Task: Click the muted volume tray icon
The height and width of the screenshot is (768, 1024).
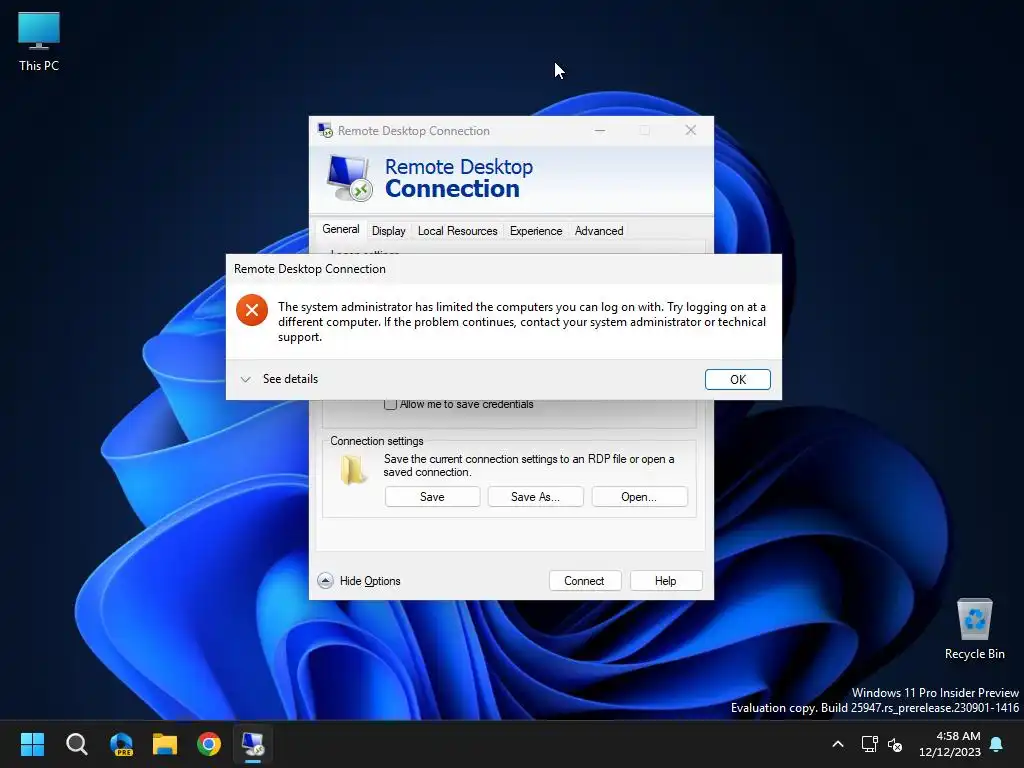Action: click(895, 744)
